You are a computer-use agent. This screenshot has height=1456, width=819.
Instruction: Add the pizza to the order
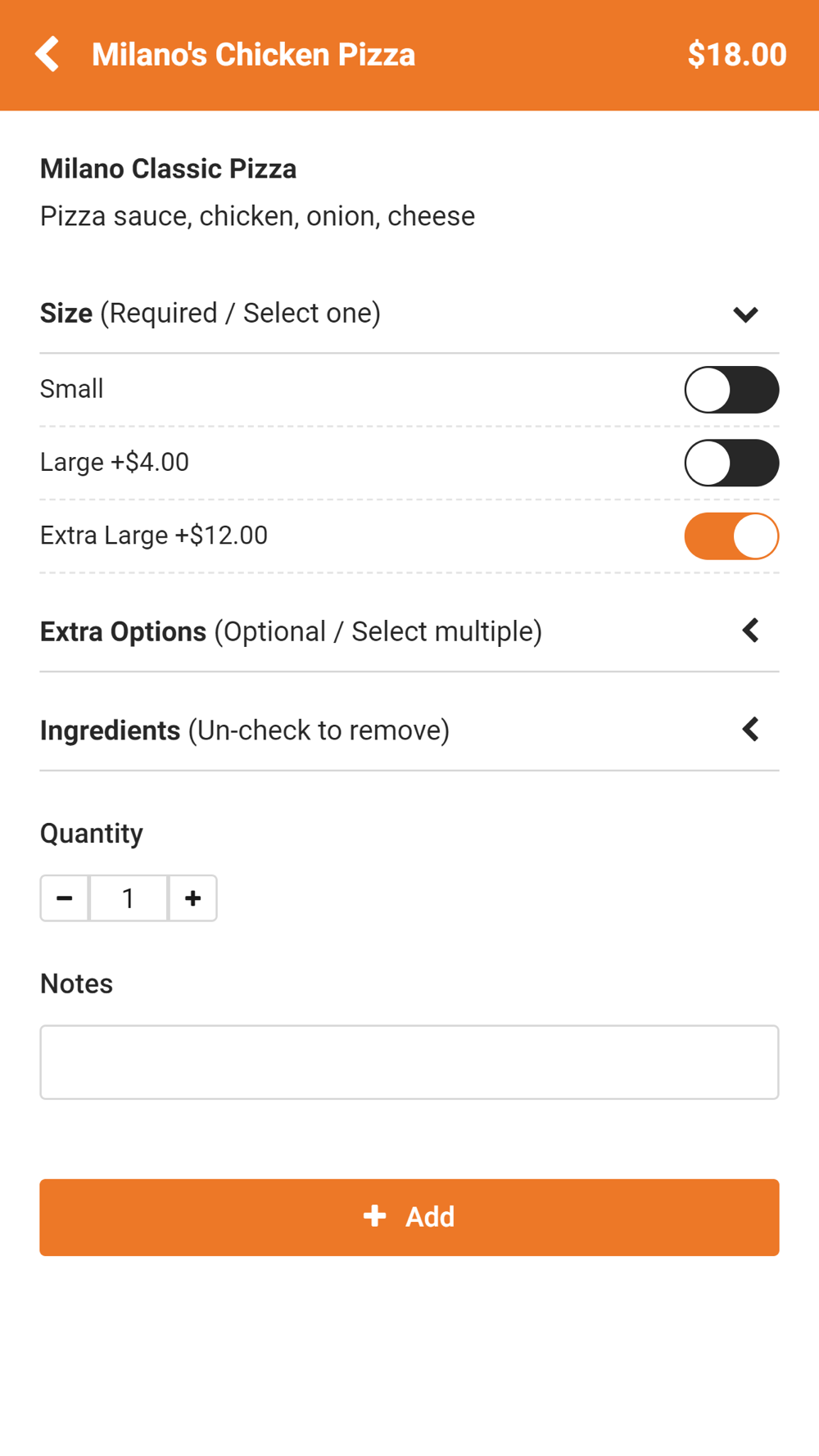[x=409, y=1217]
